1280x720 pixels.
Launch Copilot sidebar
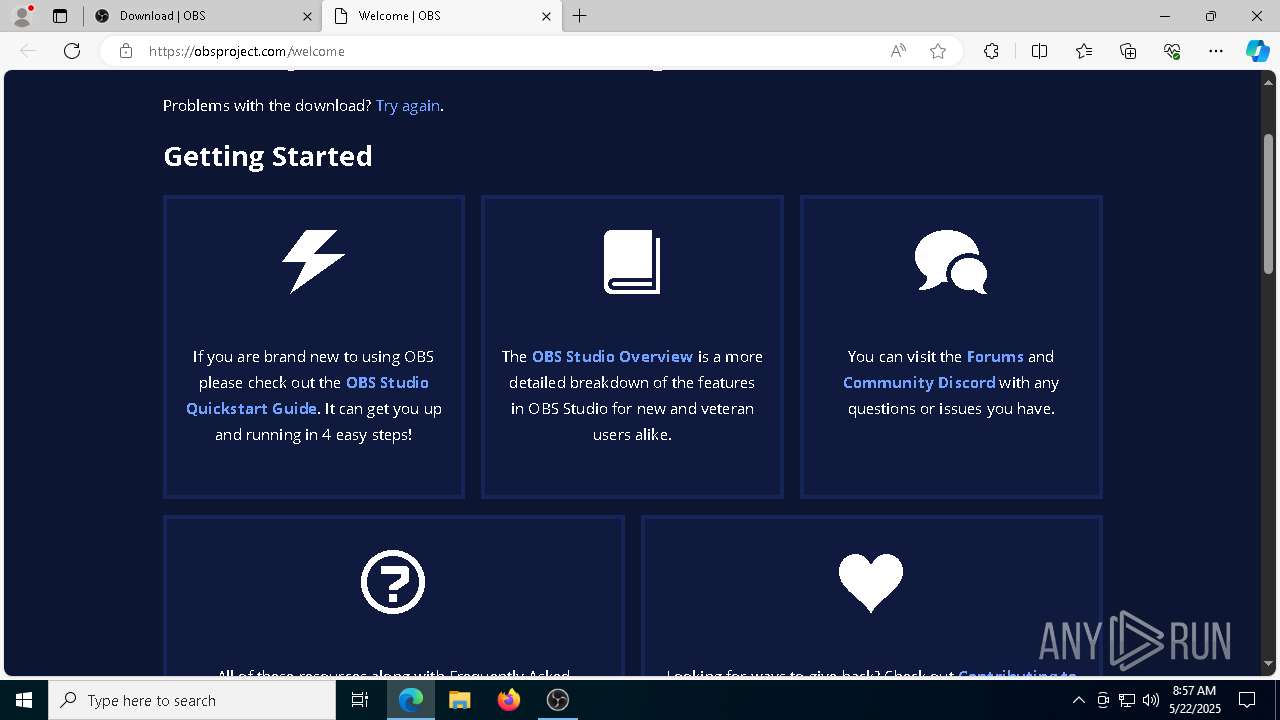[1257, 51]
